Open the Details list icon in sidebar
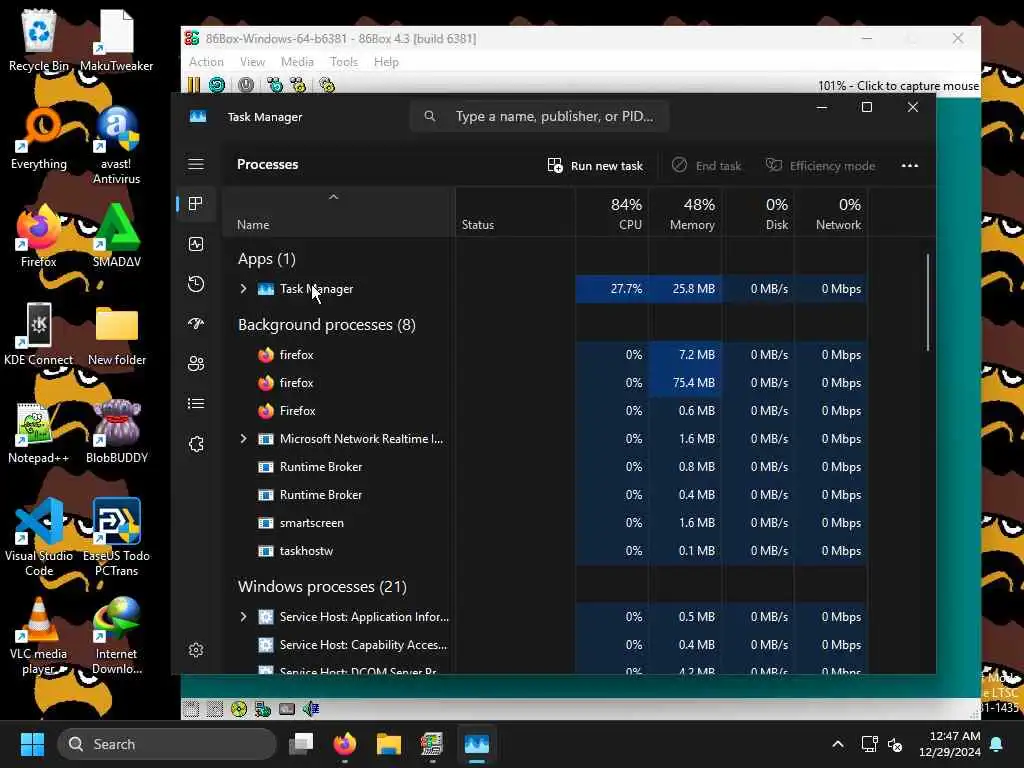The image size is (1024, 768). pos(196,404)
